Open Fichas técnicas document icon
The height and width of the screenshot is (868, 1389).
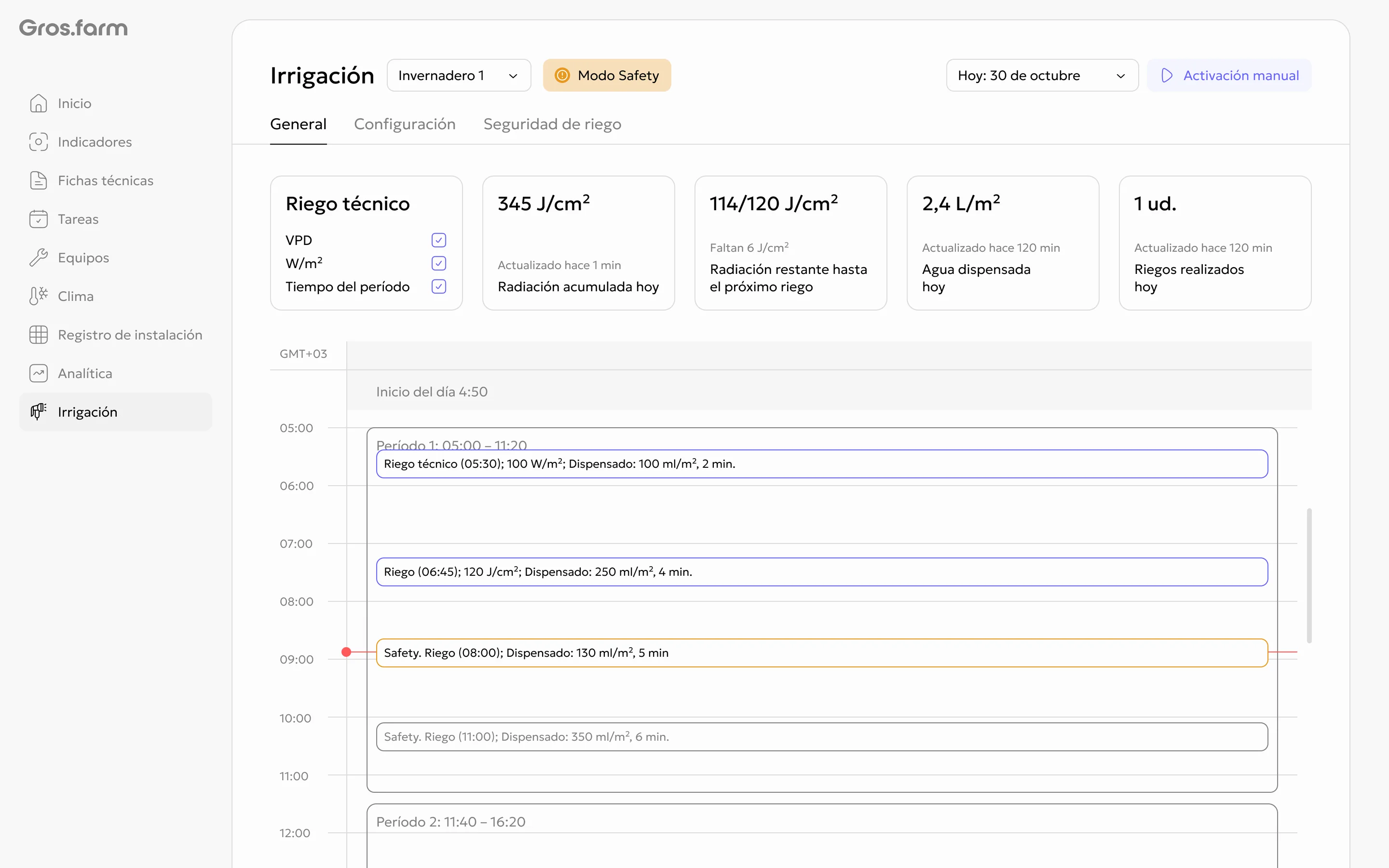39,180
